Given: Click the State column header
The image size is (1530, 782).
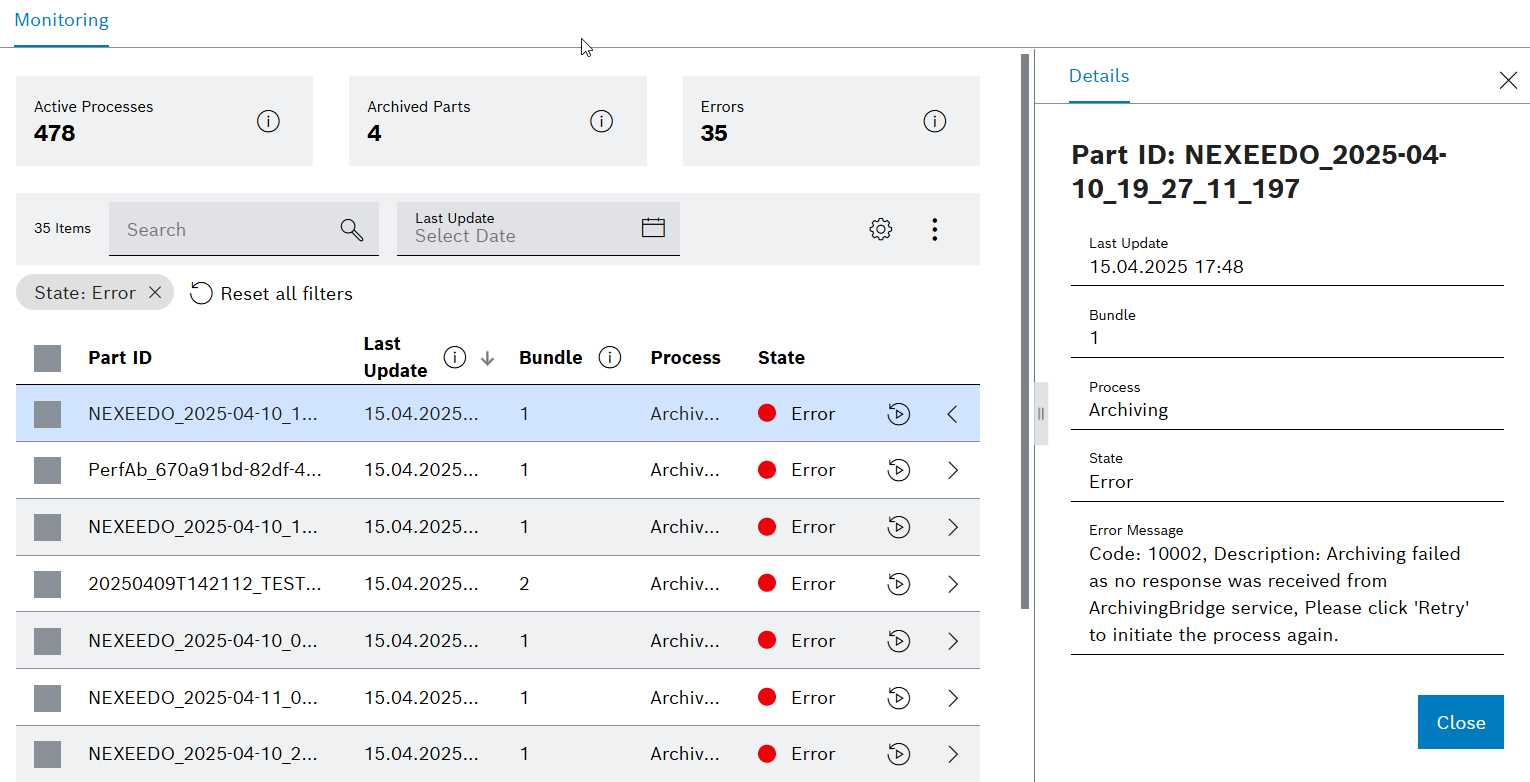Looking at the screenshot, I should point(781,357).
